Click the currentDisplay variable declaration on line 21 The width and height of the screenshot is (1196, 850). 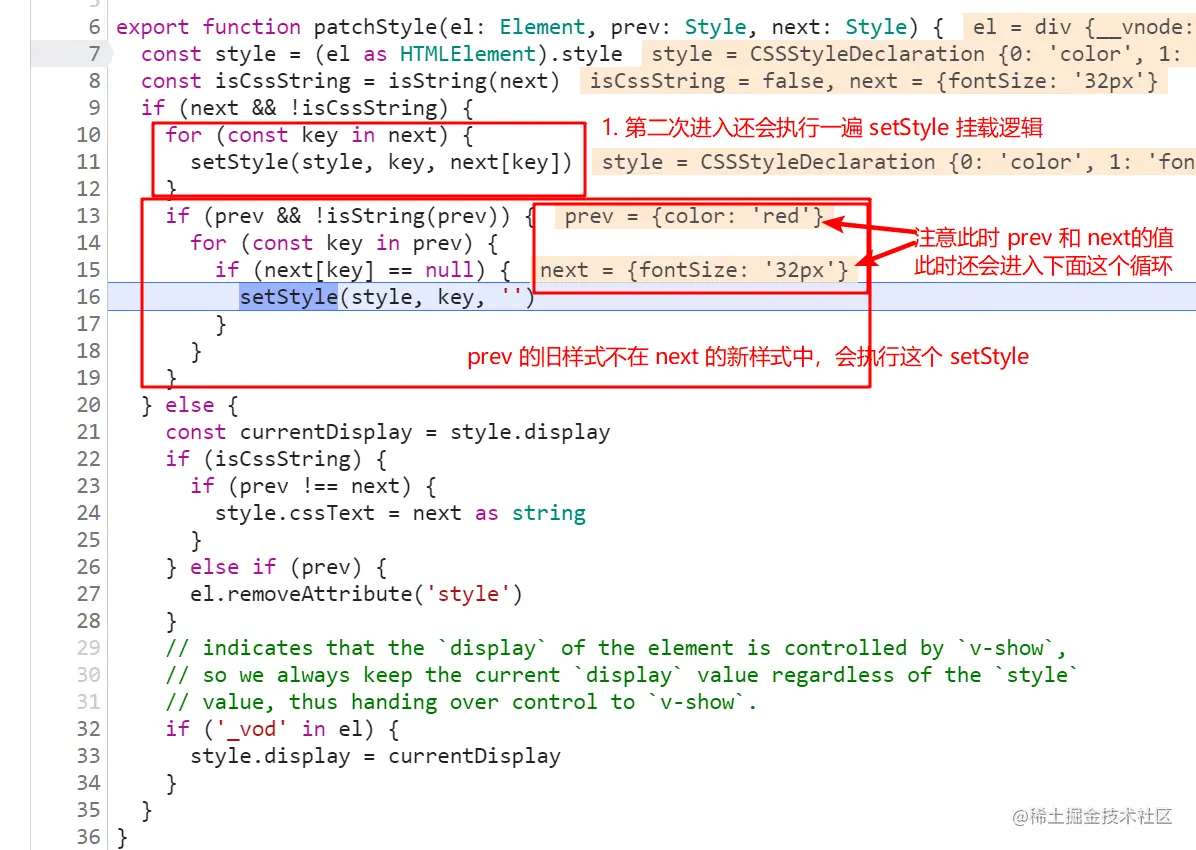[326, 432]
